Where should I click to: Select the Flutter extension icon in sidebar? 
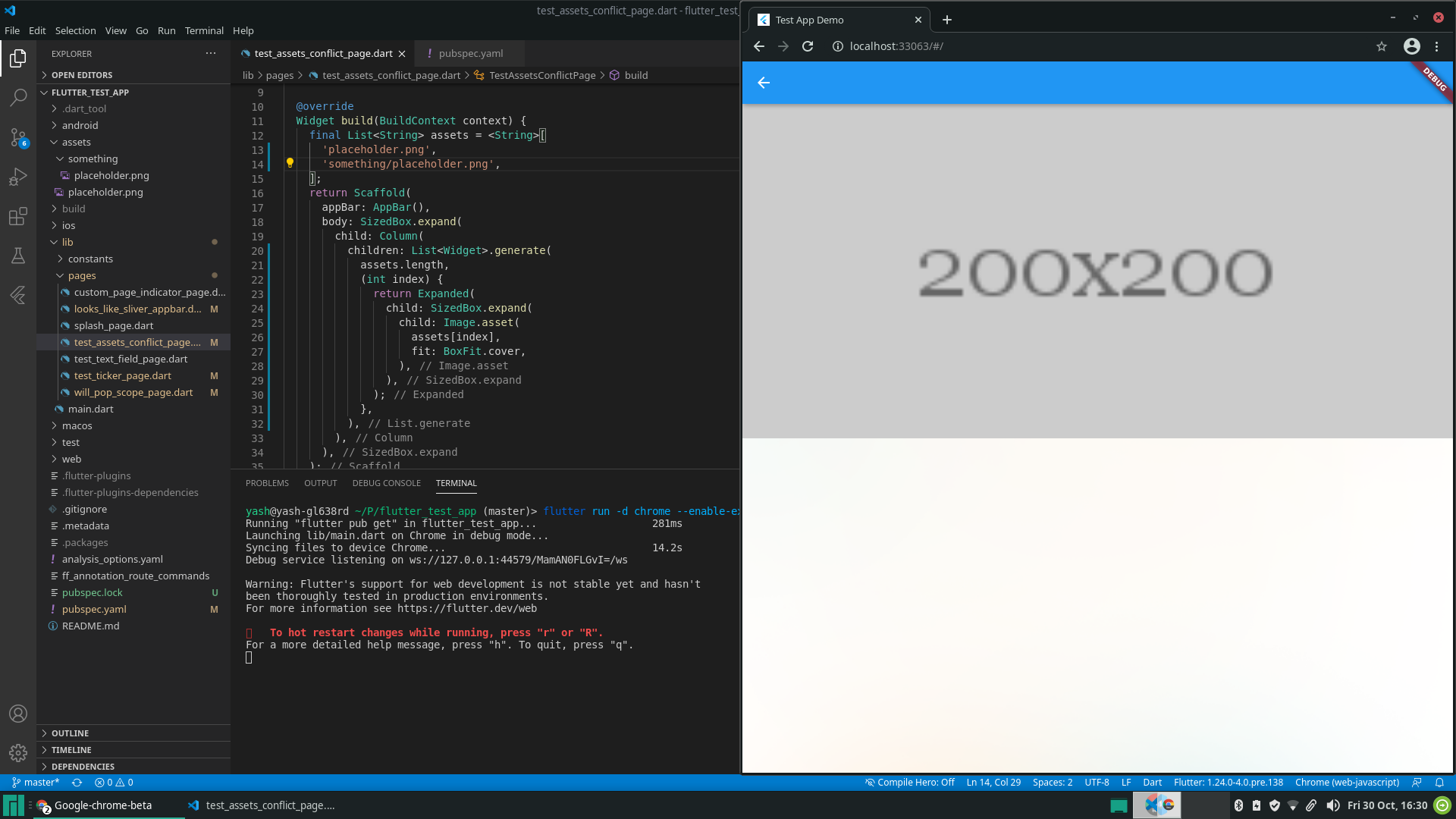[18, 296]
